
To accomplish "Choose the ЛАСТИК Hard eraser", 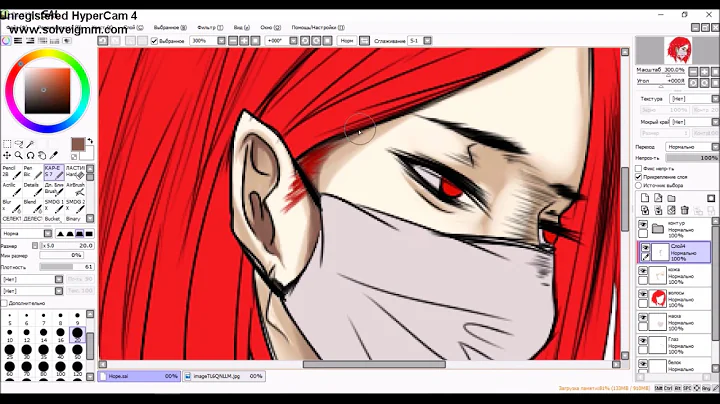I will tap(75, 172).
